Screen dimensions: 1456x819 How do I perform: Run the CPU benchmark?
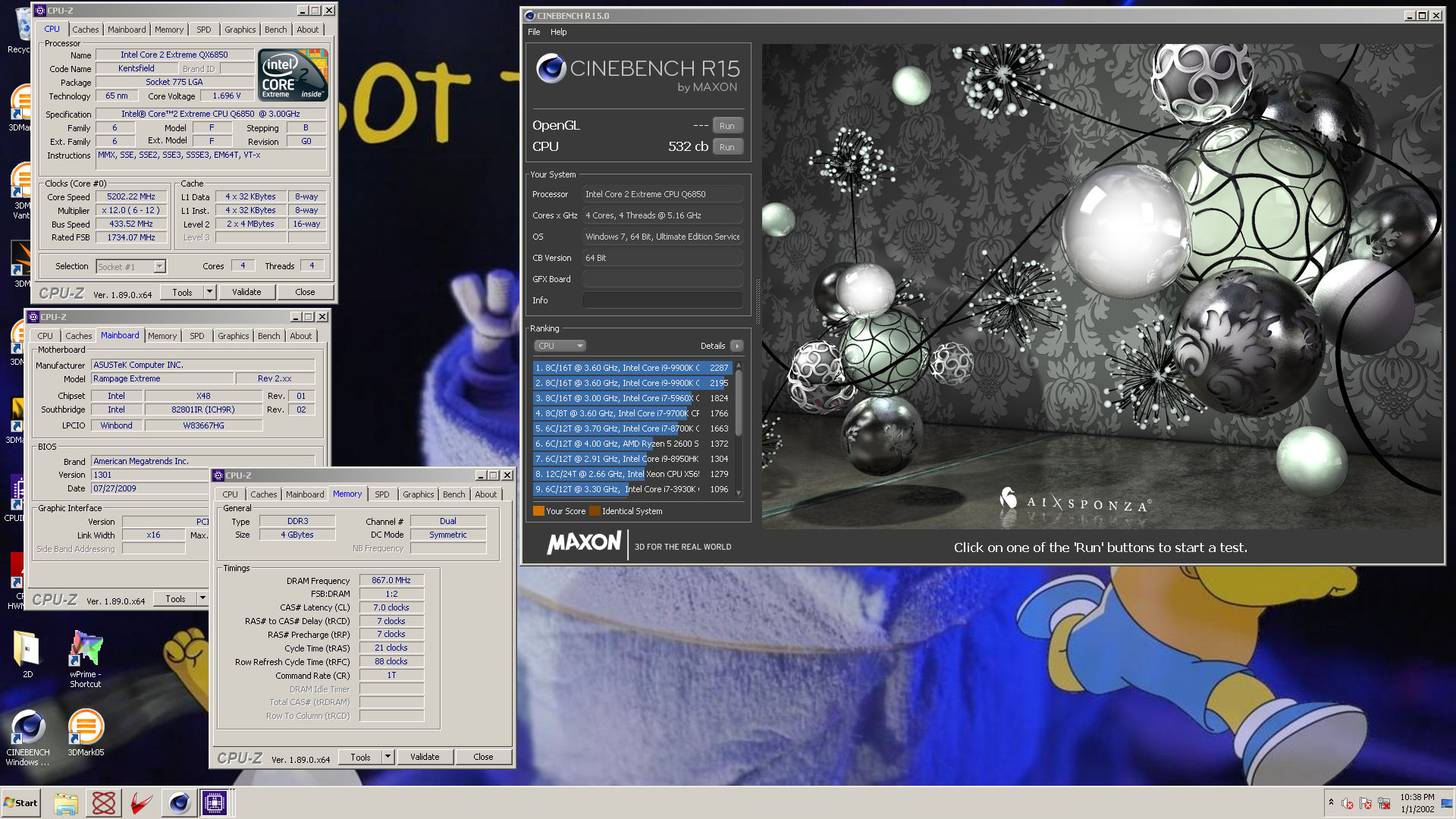pos(726,147)
